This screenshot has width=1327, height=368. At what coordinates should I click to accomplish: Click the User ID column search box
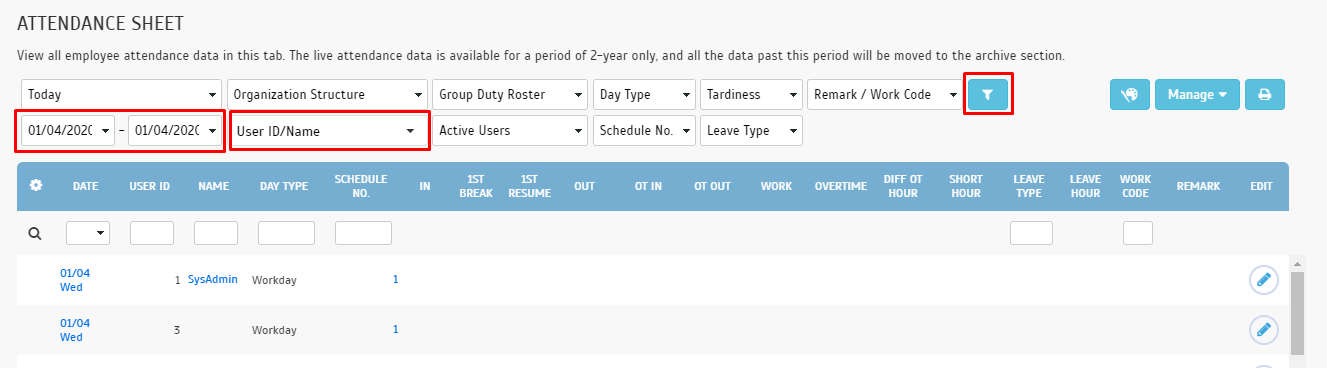click(x=152, y=233)
